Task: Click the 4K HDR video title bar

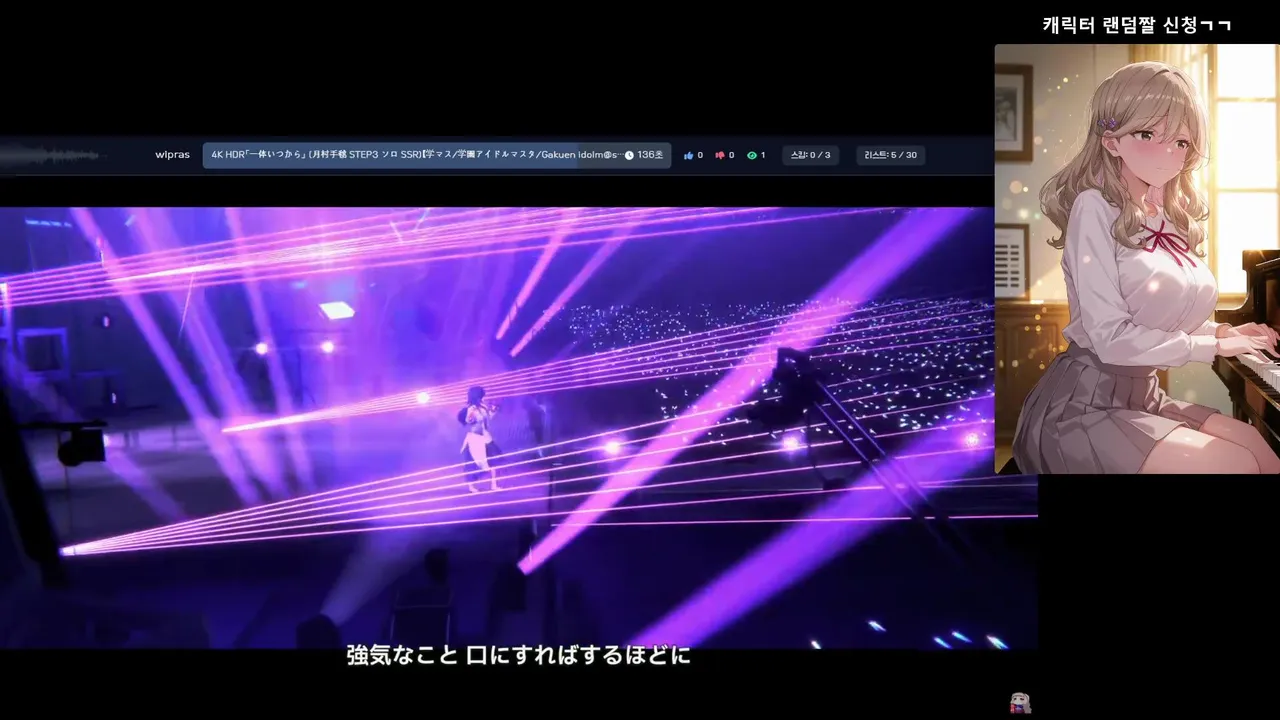Action: tap(437, 155)
